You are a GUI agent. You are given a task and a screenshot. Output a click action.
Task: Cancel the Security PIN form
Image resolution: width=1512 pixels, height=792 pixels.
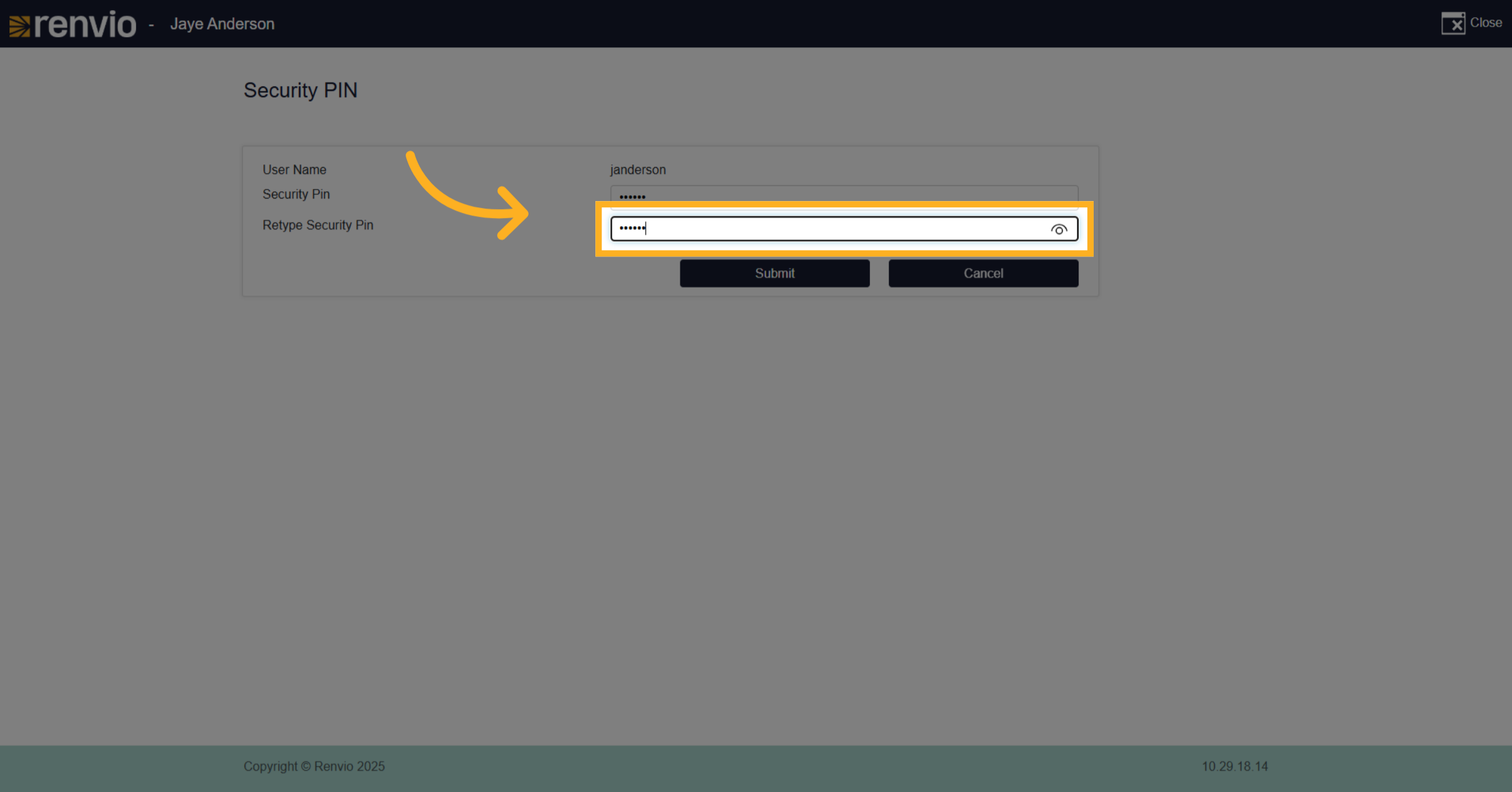click(x=983, y=273)
